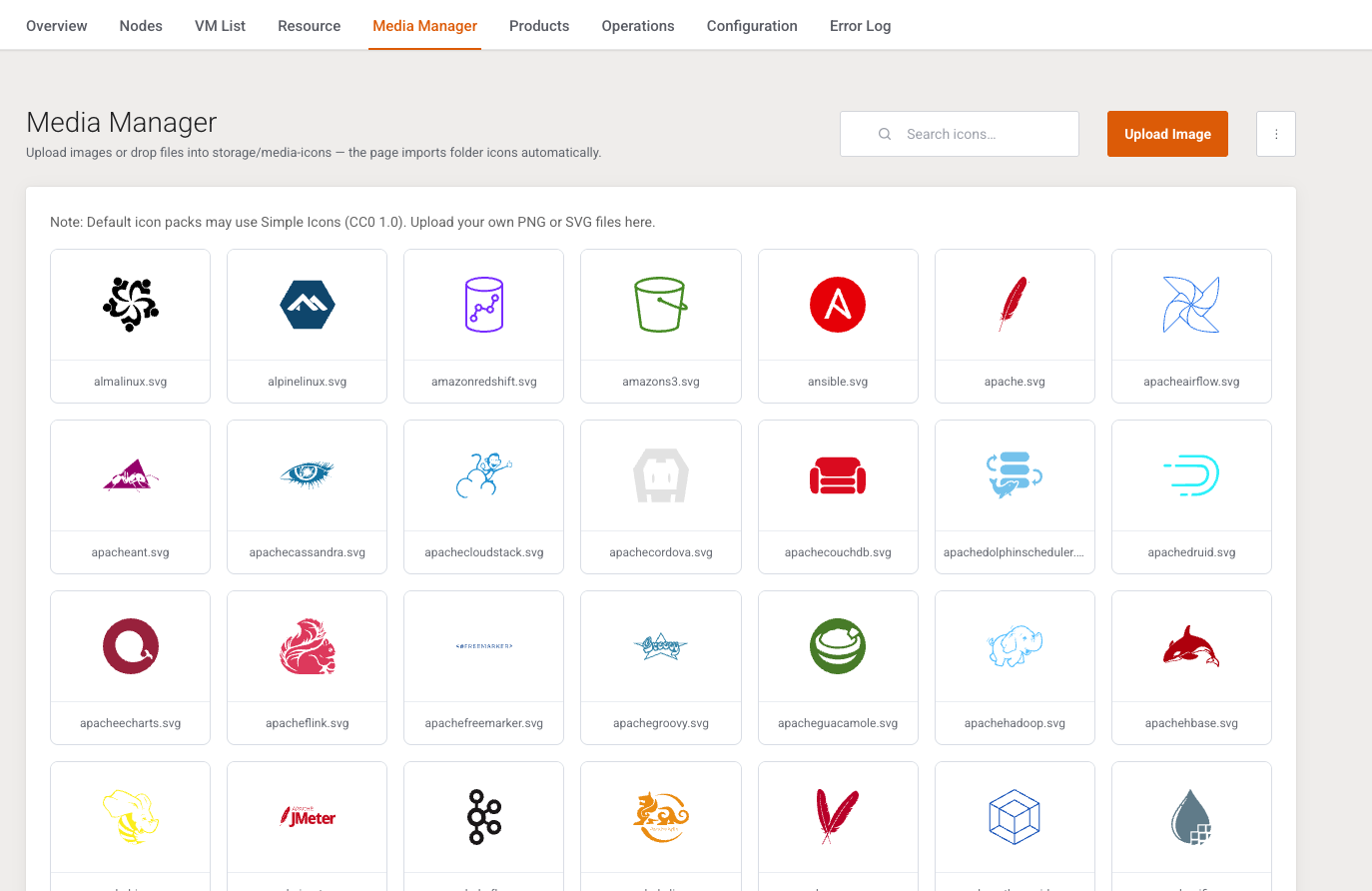
Task: Choose the Apache ECharts icon
Action: [131, 646]
